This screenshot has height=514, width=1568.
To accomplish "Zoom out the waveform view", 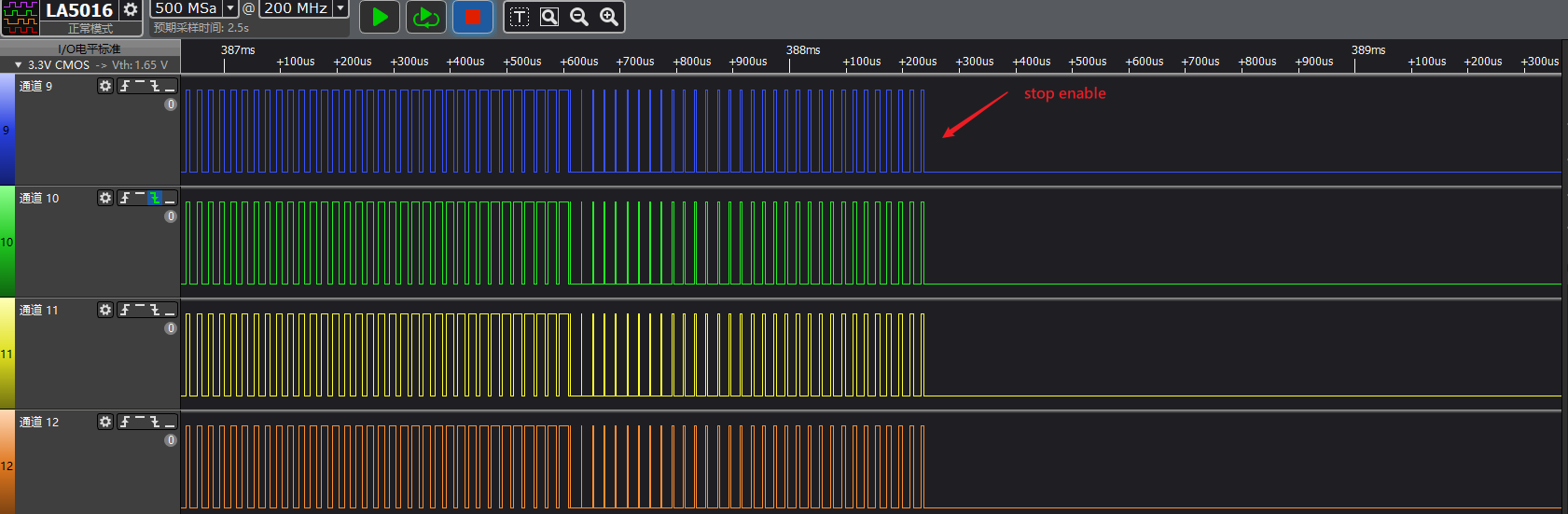I will pos(579,17).
